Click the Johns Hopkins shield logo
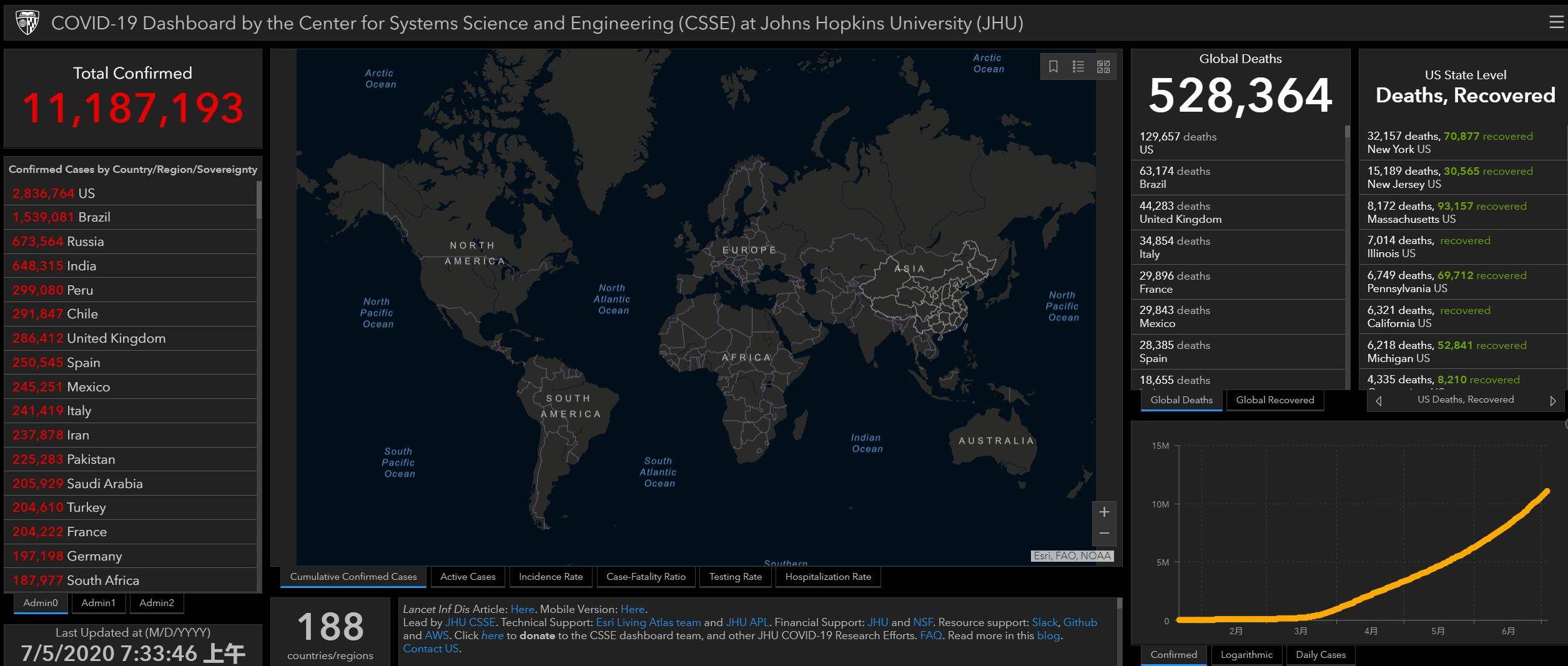 27,23
